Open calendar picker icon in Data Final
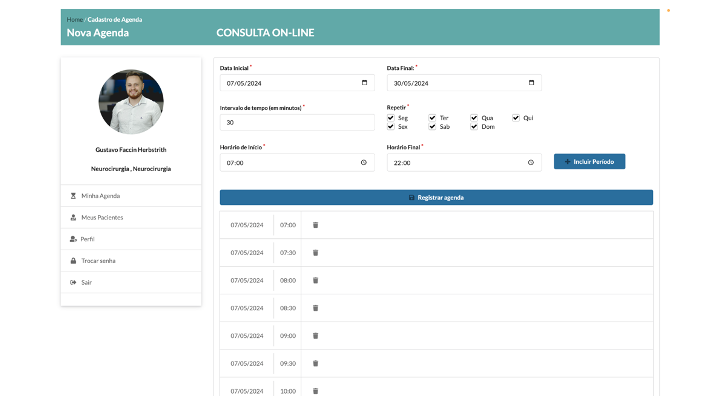The image size is (720, 405). (531, 83)
